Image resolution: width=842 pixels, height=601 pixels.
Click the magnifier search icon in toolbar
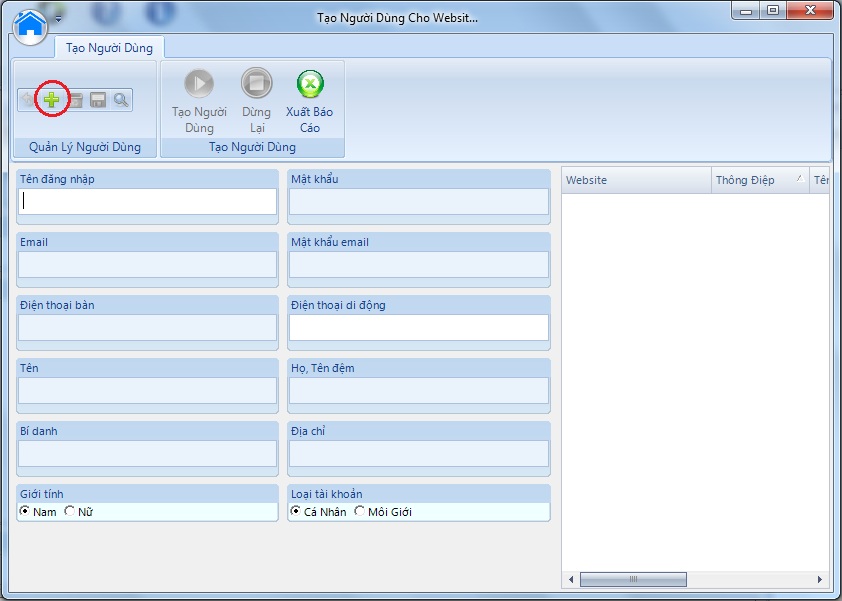point(121,99)
